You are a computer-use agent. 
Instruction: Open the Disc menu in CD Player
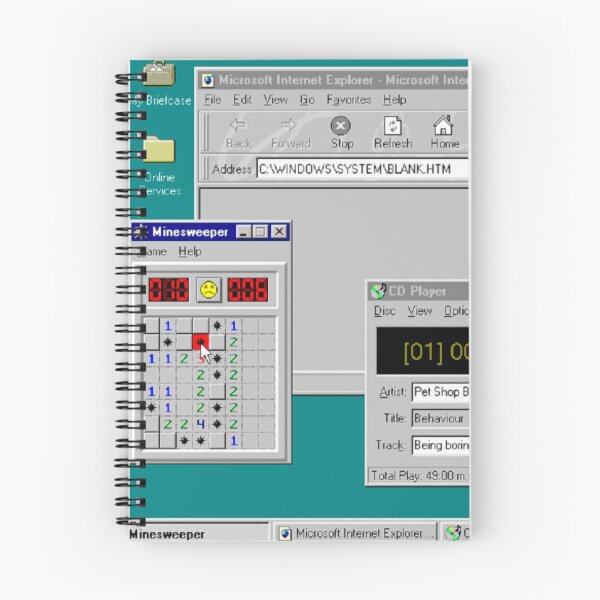point(384,311)
